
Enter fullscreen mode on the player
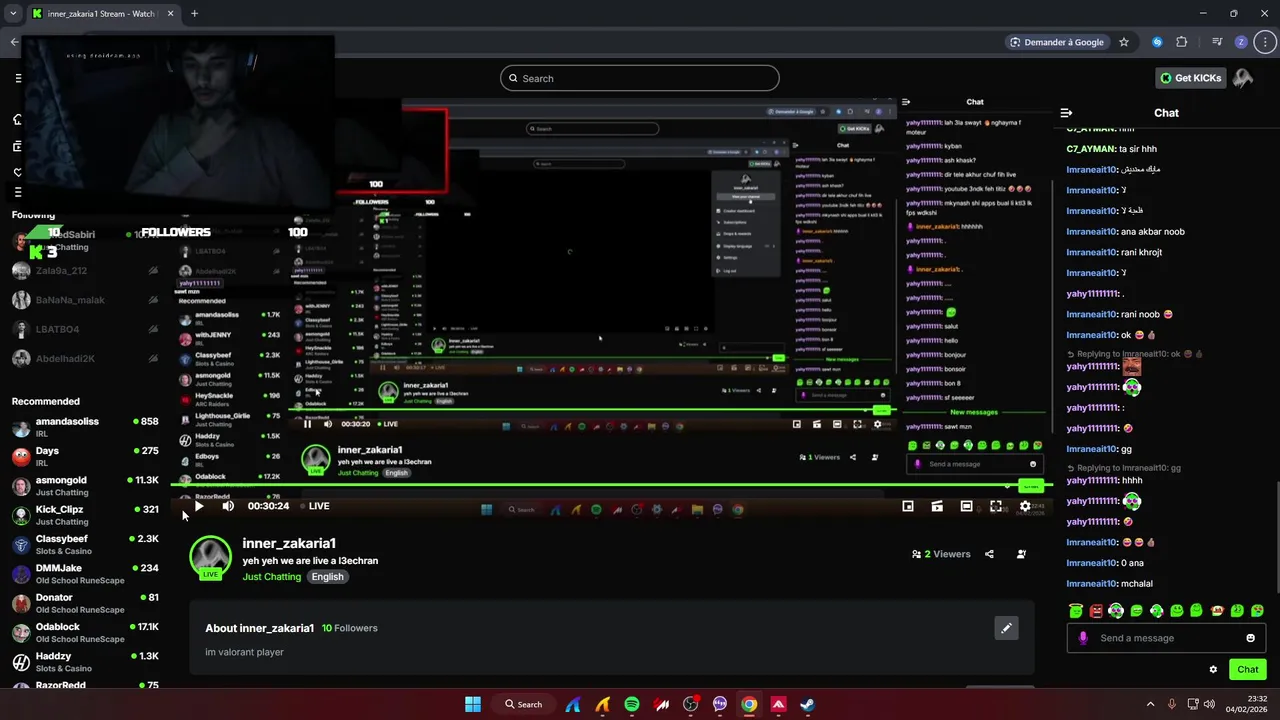[x=996, y=506]
